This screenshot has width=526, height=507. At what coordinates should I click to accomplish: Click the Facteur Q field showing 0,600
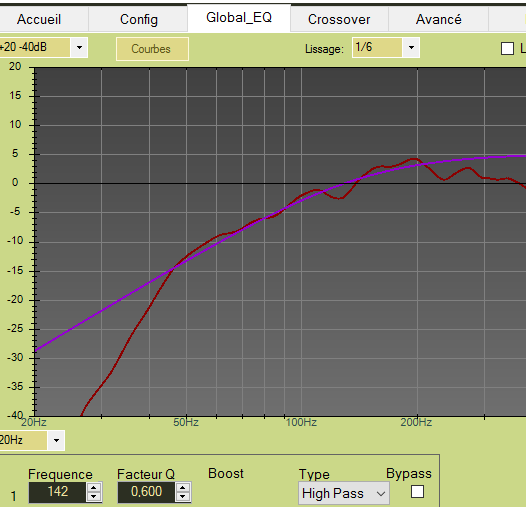146,492
